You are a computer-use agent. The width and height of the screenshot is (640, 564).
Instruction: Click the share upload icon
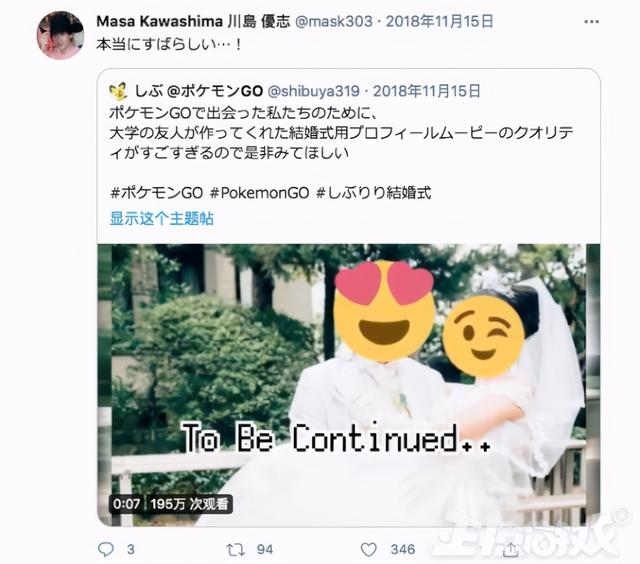510,550
